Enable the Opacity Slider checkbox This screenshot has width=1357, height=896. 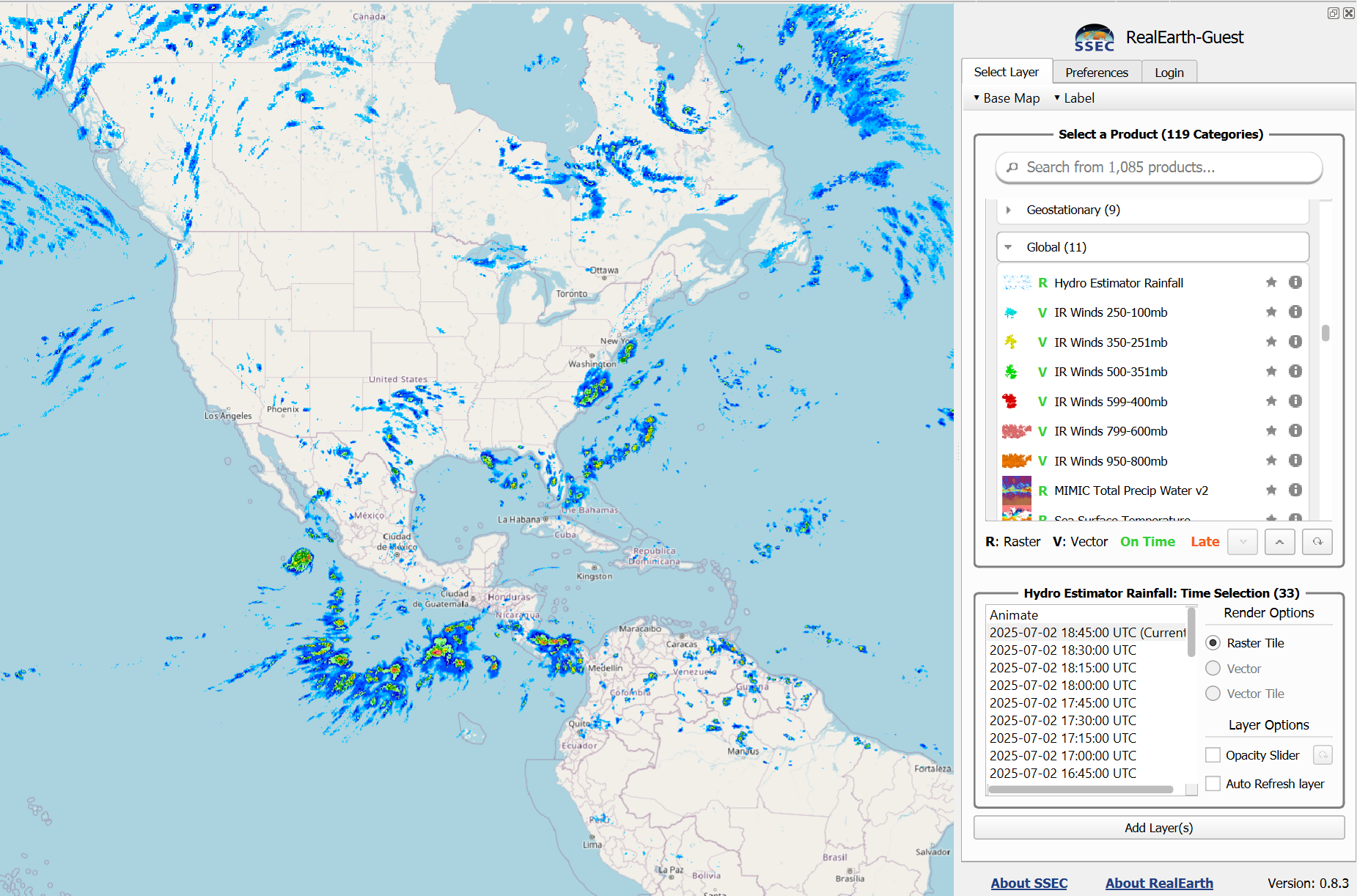[1213, 755]
